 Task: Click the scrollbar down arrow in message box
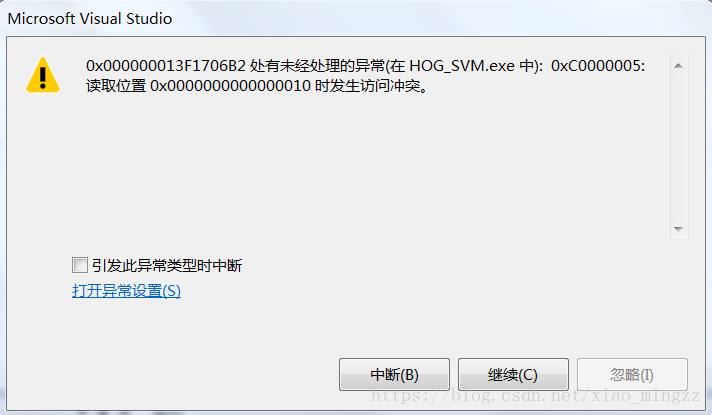click(x=678, y=229)
